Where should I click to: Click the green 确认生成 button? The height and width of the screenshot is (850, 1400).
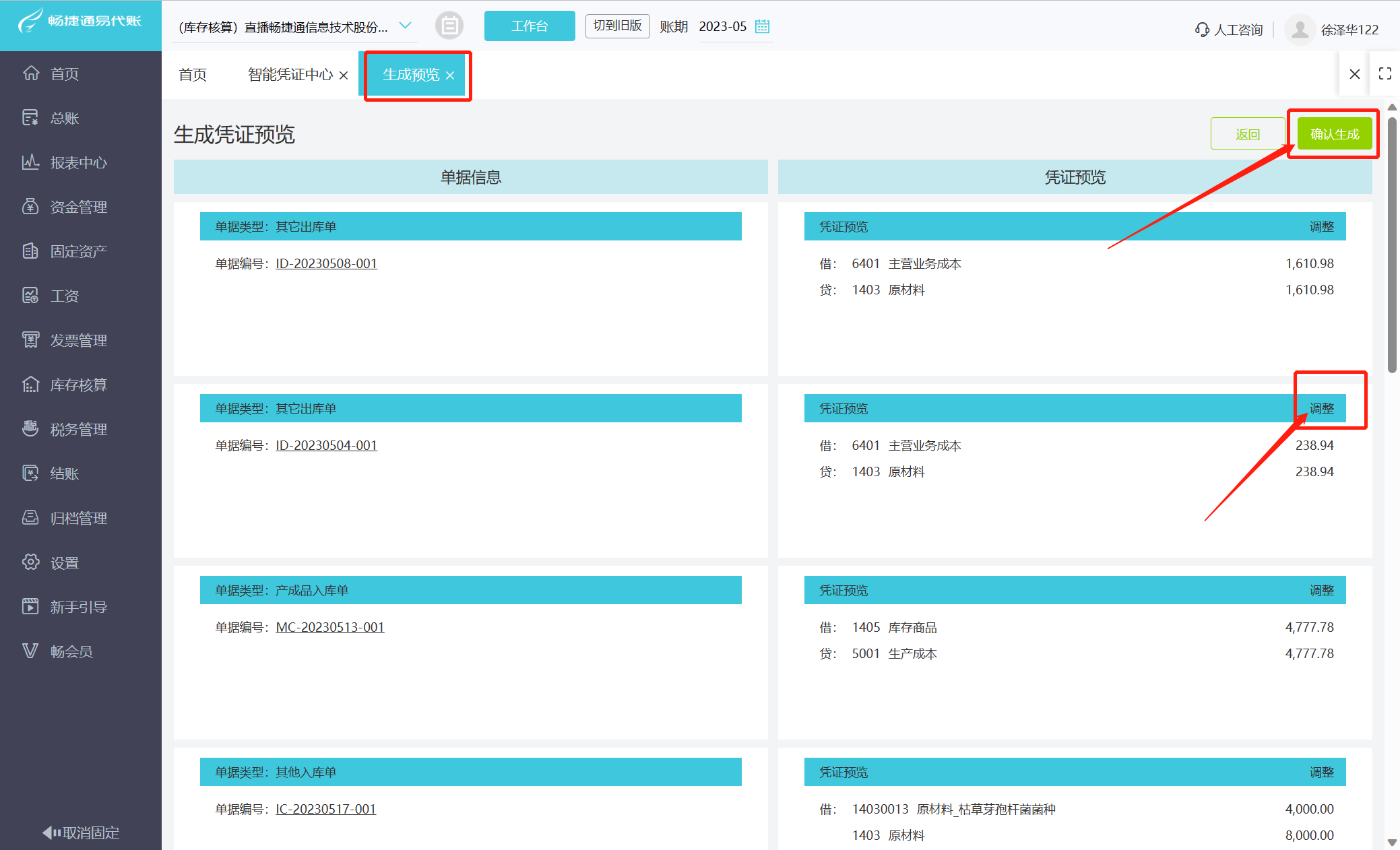[1334, 134]
